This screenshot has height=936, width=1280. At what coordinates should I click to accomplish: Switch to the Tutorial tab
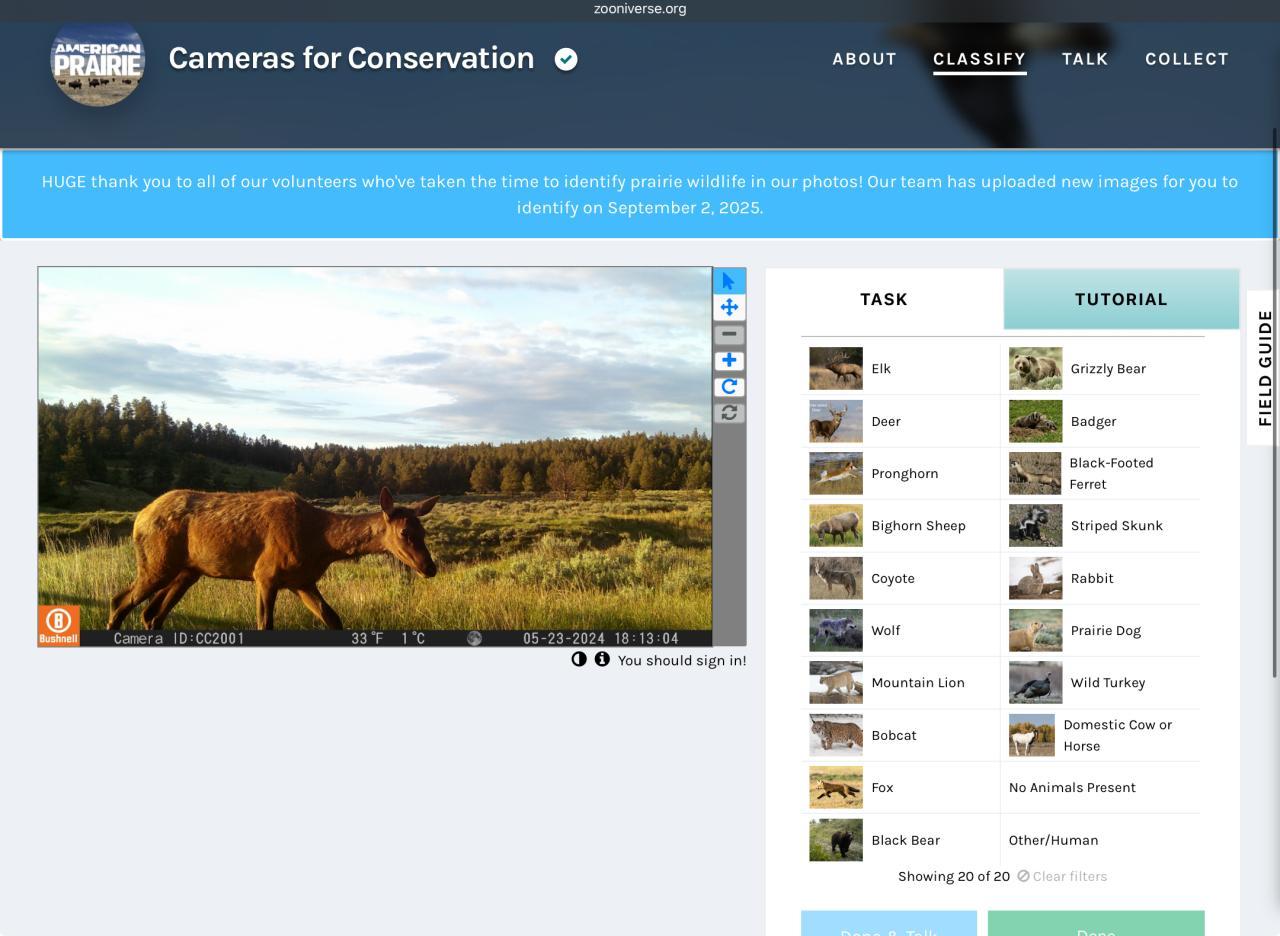(1121, 299)
